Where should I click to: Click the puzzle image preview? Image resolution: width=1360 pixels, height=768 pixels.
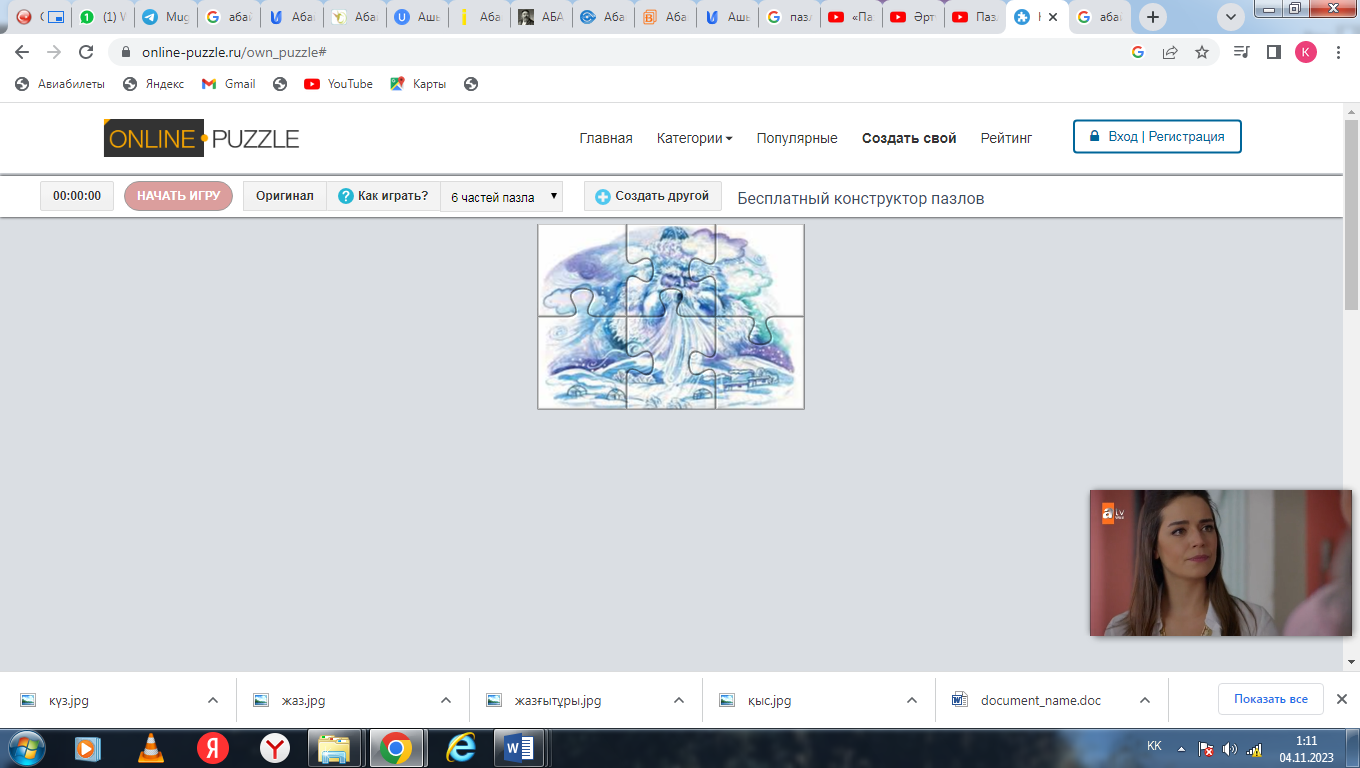(671, 316)
